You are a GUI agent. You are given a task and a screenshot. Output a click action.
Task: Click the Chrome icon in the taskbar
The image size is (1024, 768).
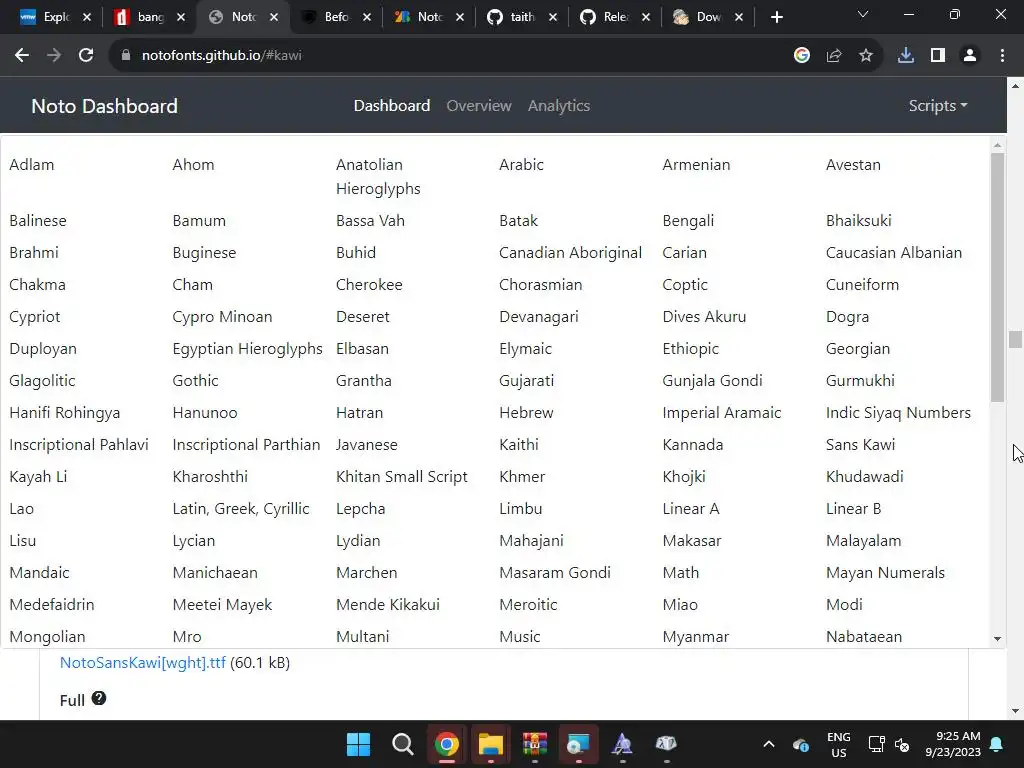tap(447, 744)
